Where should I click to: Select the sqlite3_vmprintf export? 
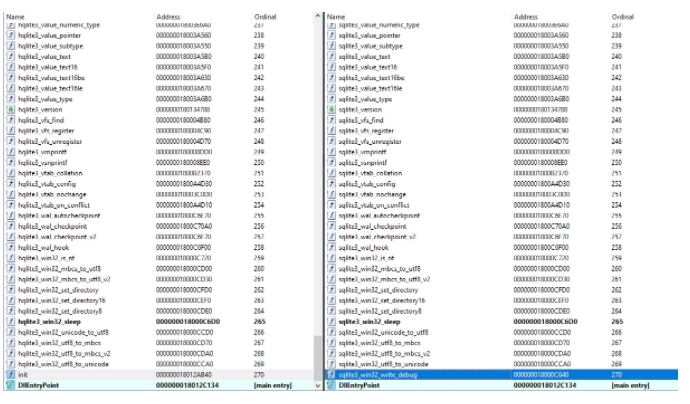[501, 152]
